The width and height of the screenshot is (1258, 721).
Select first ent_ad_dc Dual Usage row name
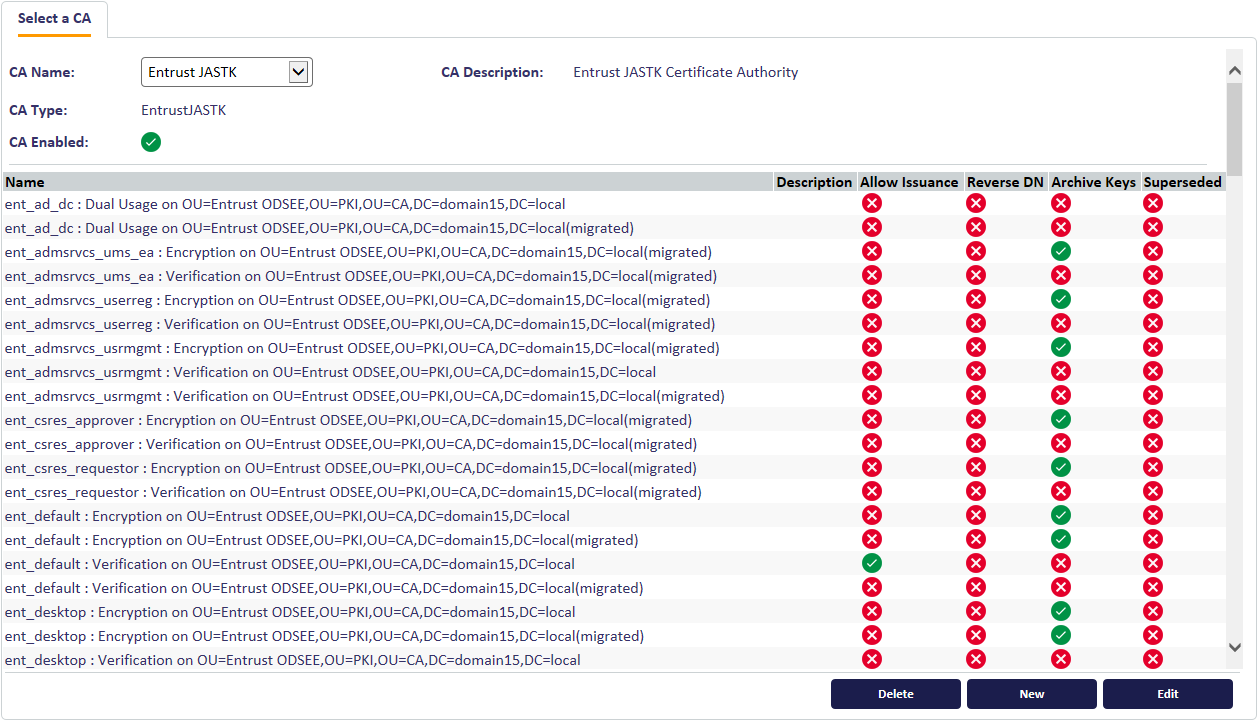pyautogui.click(x=285, y=204)
